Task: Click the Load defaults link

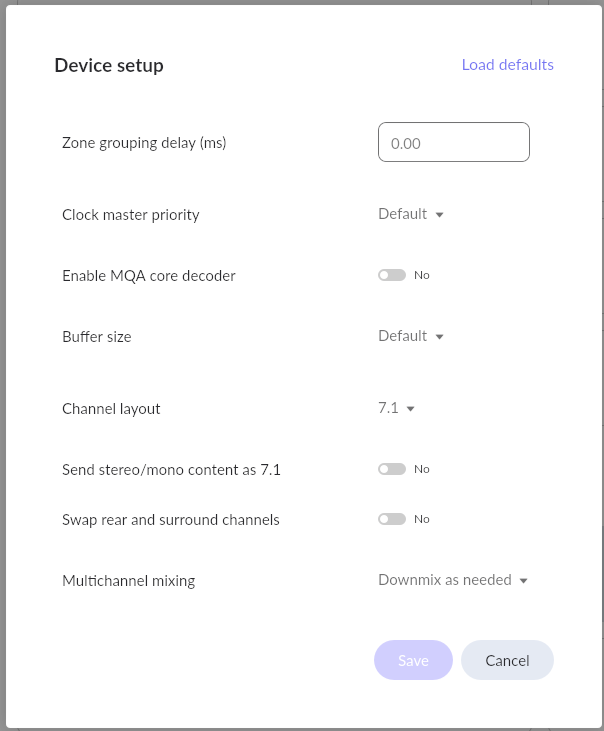Action: (x=507, y=65)
